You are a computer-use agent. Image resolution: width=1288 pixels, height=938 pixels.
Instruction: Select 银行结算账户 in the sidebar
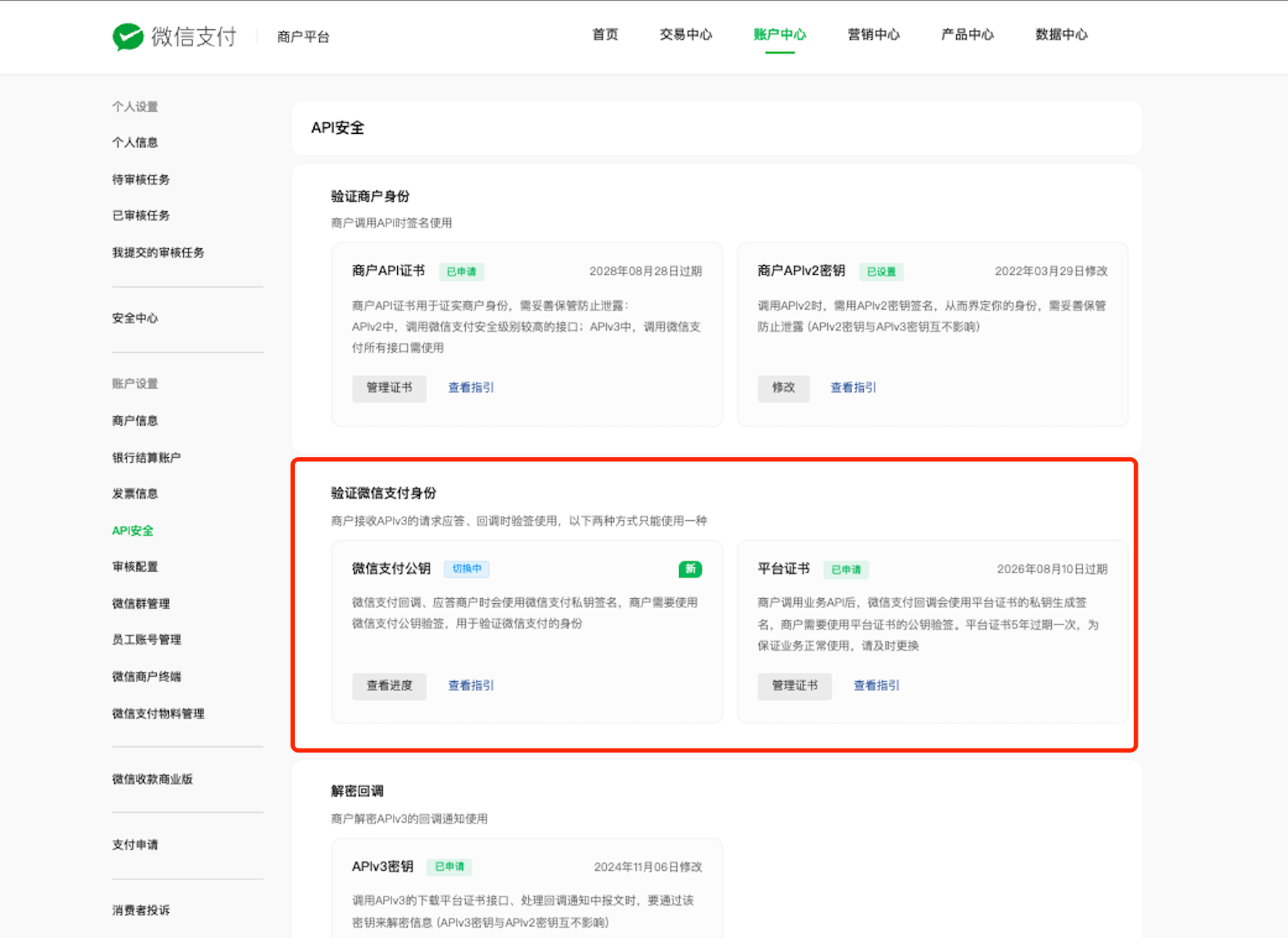tap(147, 458)
